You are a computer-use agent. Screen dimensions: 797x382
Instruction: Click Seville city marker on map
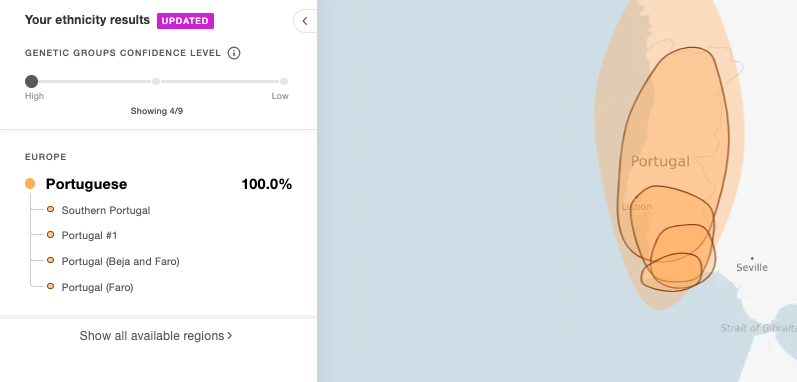pyautogui.click(x=752, y=258)
